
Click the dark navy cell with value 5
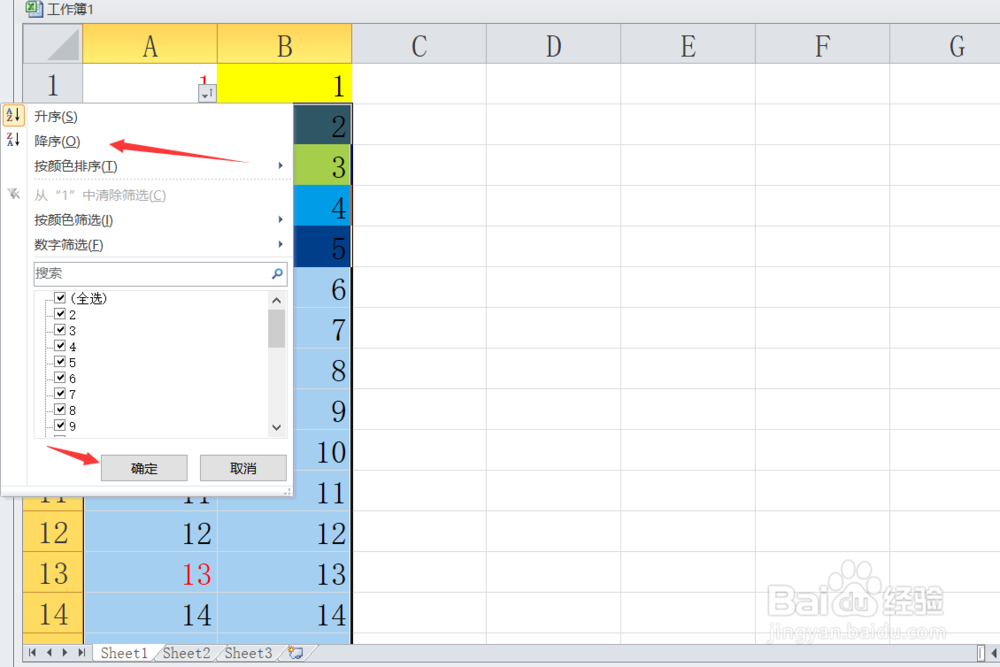click(322, 247)
